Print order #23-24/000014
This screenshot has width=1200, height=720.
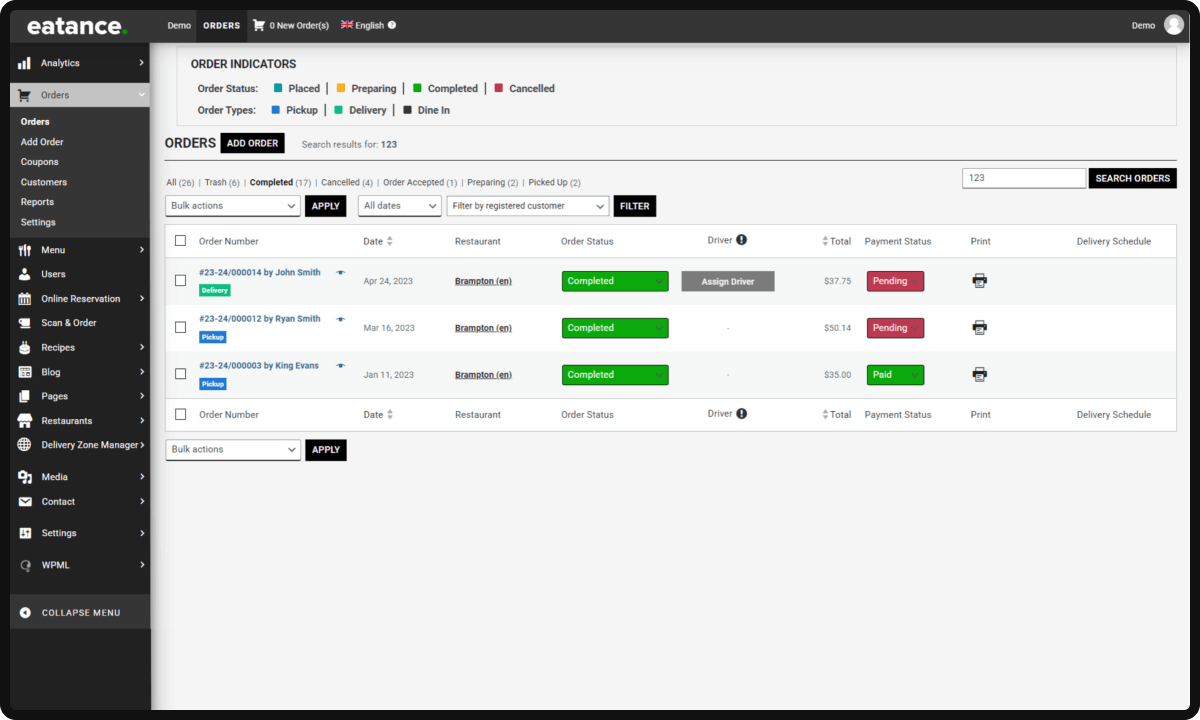pos(980,281)
